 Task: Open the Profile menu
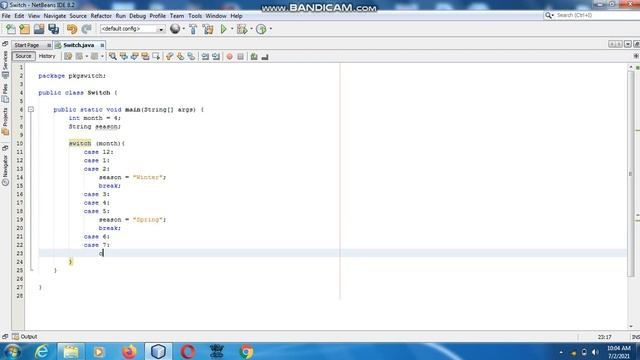(x=158, y=16)
